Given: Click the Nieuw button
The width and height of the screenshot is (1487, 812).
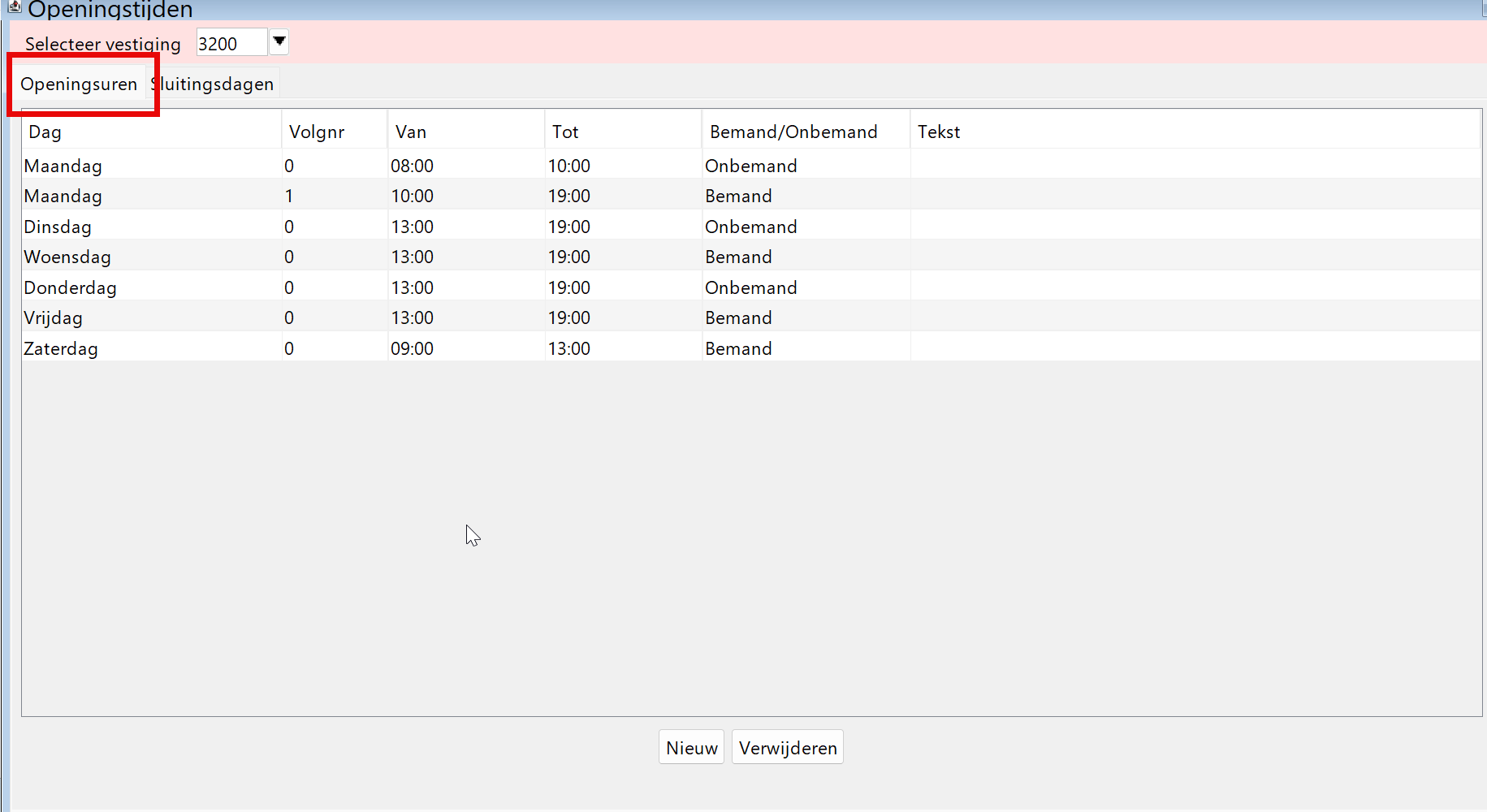Looking at the screenshot, I should (x=691, y=748).
